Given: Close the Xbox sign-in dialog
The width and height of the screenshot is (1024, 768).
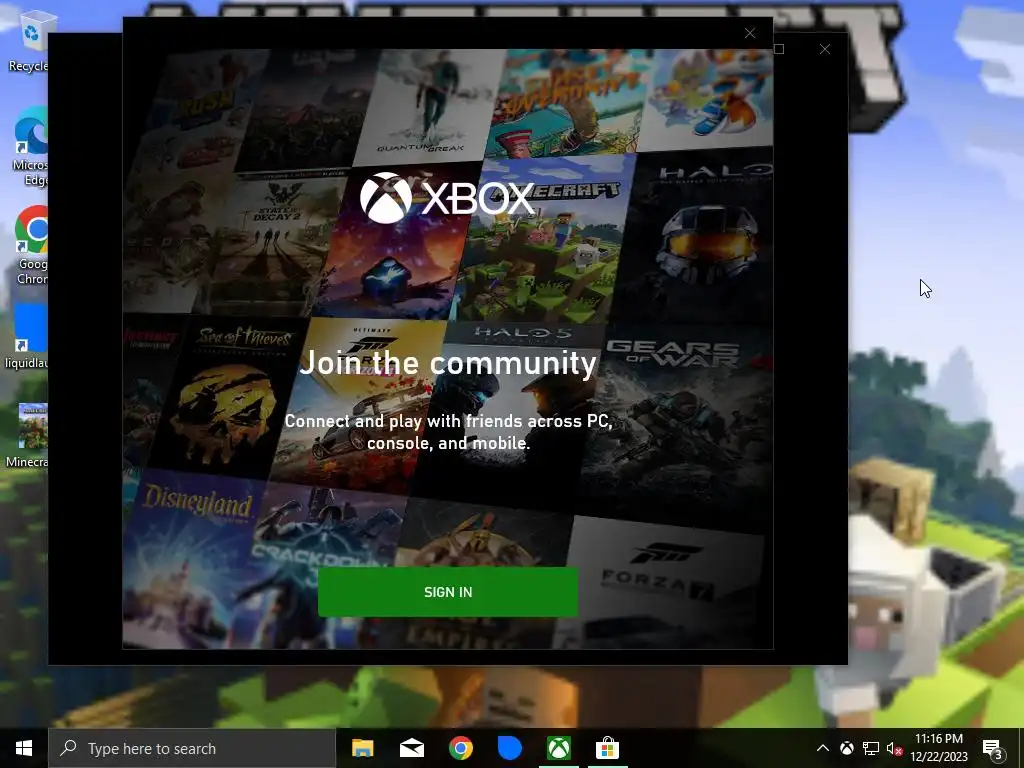Looking at the screenshot, I should click(x=750, y=33).
